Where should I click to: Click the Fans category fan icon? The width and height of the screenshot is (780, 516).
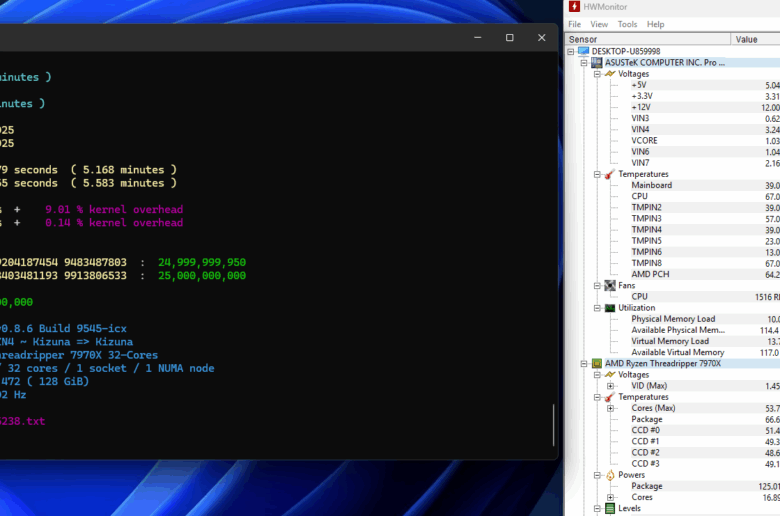coord(610,286)
